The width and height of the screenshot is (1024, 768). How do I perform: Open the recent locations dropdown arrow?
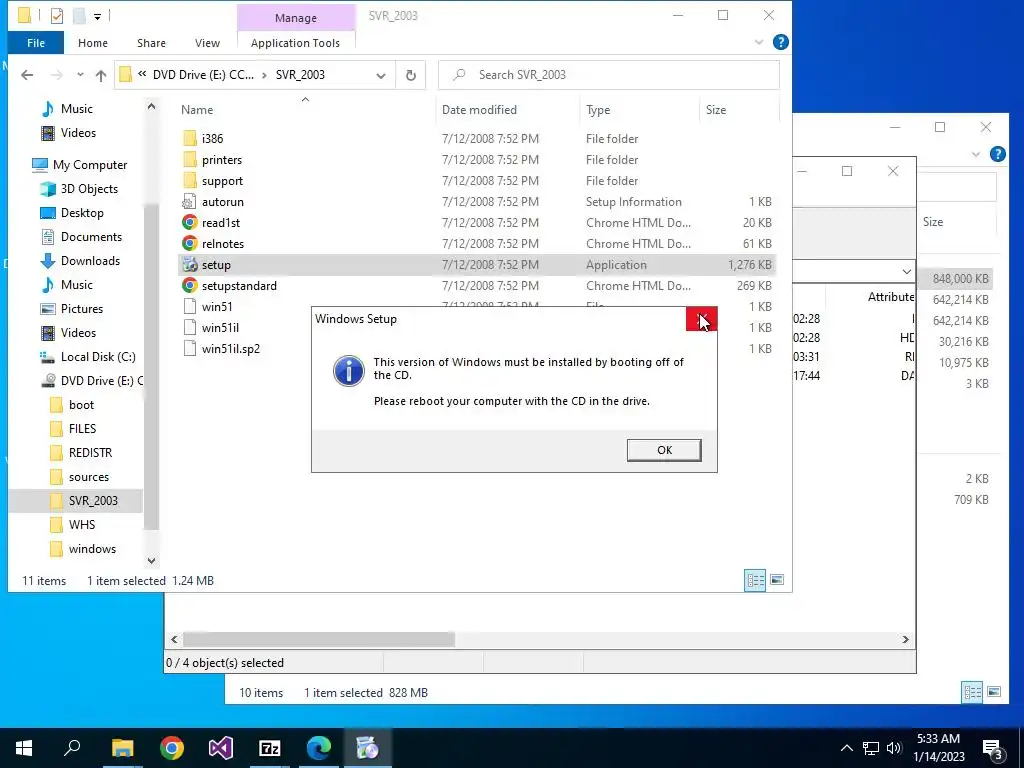pos(80,75)
